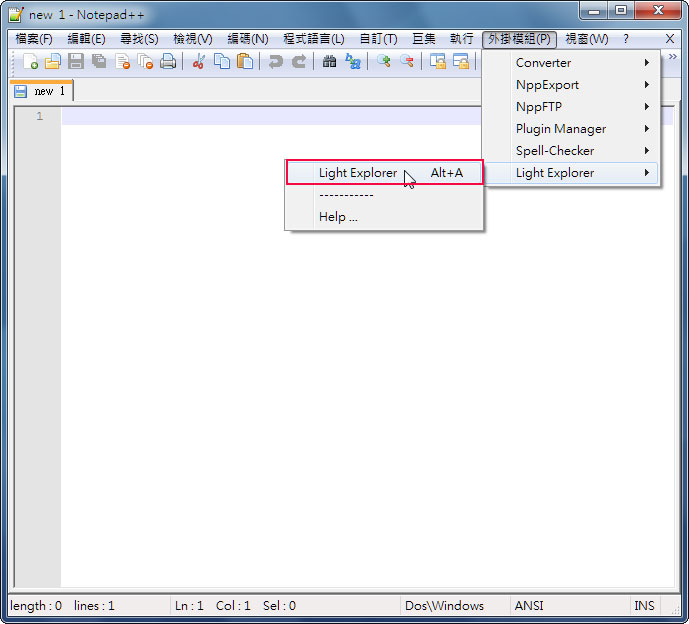Switch to the new 1 tab
This screenshot has width=689, height=624.
coord(41,91)
